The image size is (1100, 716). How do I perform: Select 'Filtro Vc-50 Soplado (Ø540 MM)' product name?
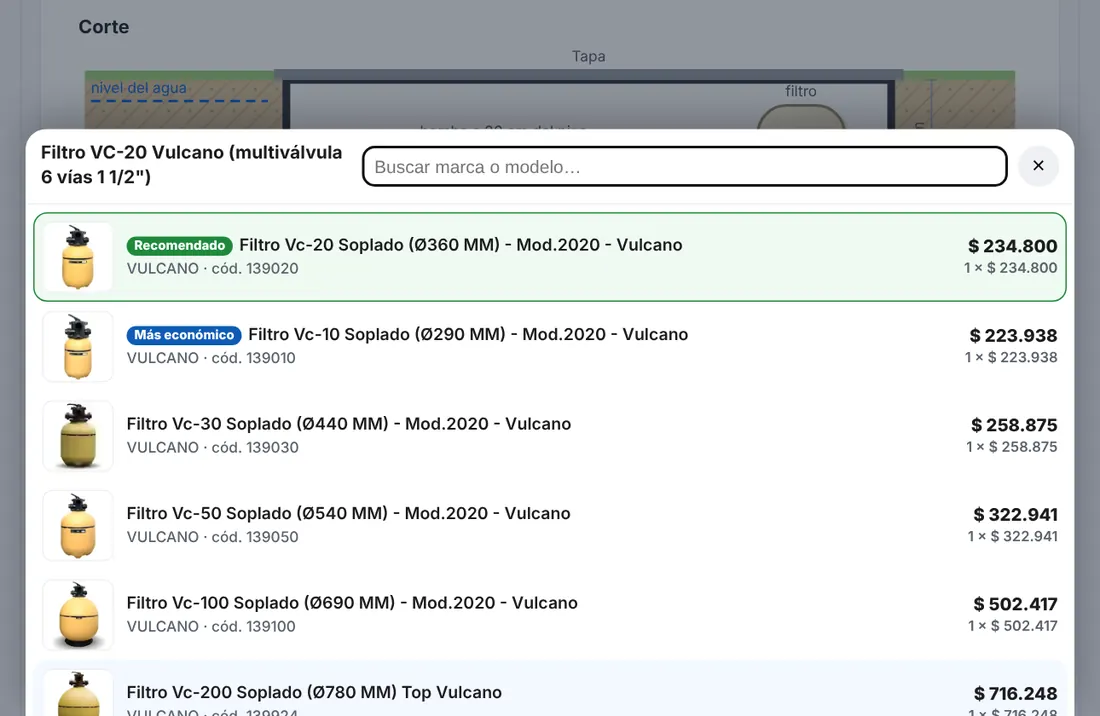[349, 513]
